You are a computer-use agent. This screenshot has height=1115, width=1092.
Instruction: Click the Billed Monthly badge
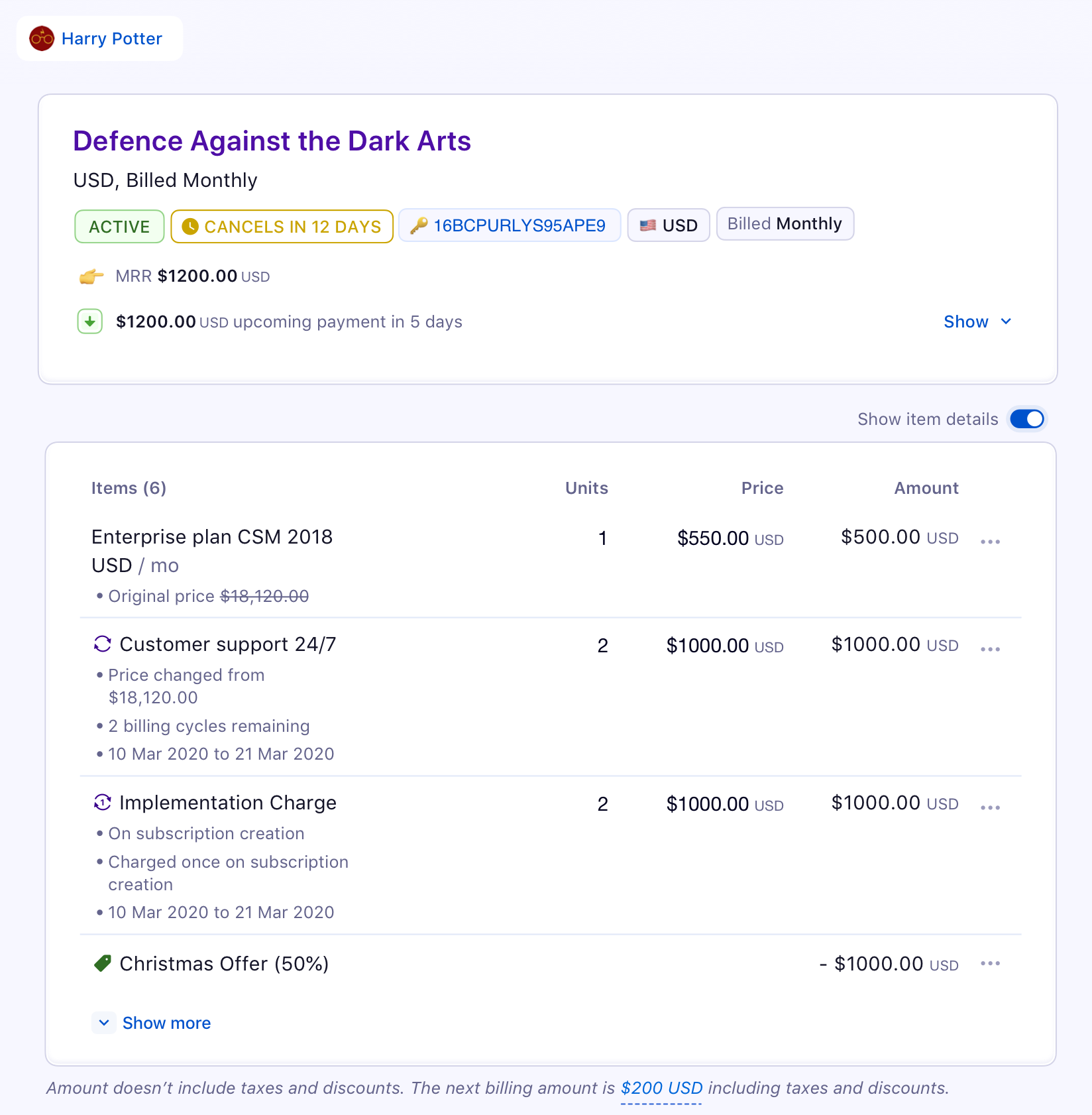pos(785,224)
